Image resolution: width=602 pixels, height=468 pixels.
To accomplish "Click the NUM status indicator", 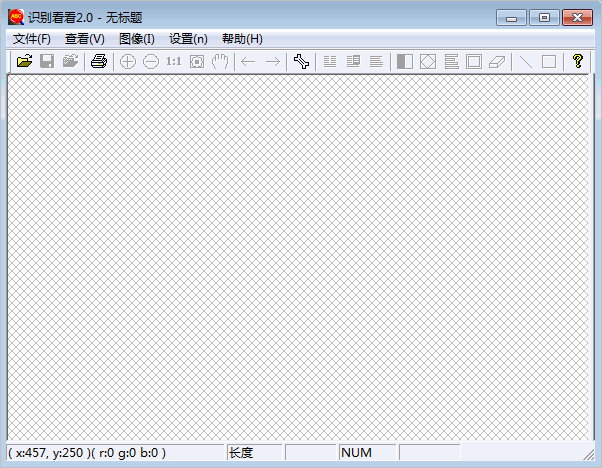I will [x=367, y=453].
